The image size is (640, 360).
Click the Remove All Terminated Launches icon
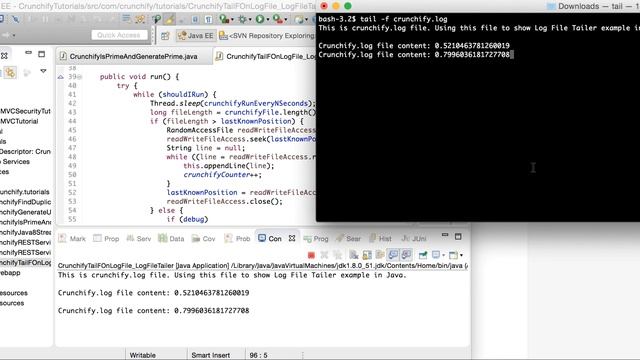[338, 255]
